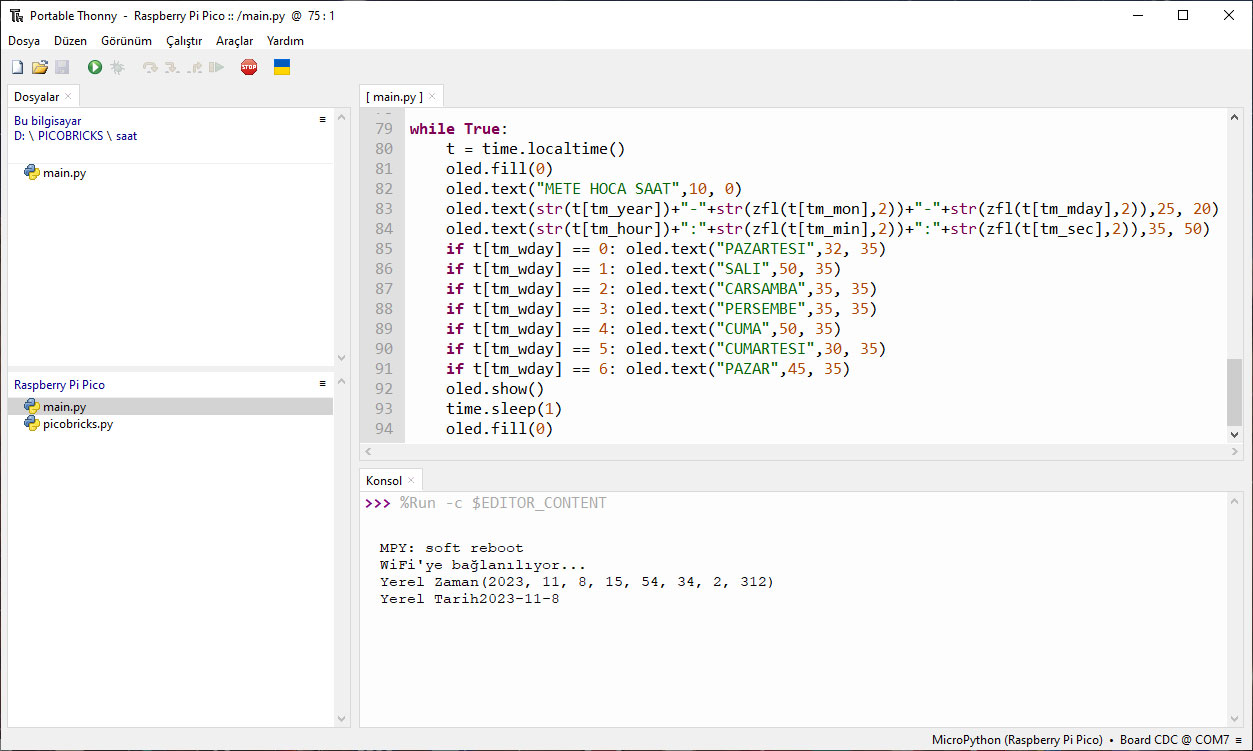Run current script with green play icon
1253x751 pixels.
(x=95, y=67)
